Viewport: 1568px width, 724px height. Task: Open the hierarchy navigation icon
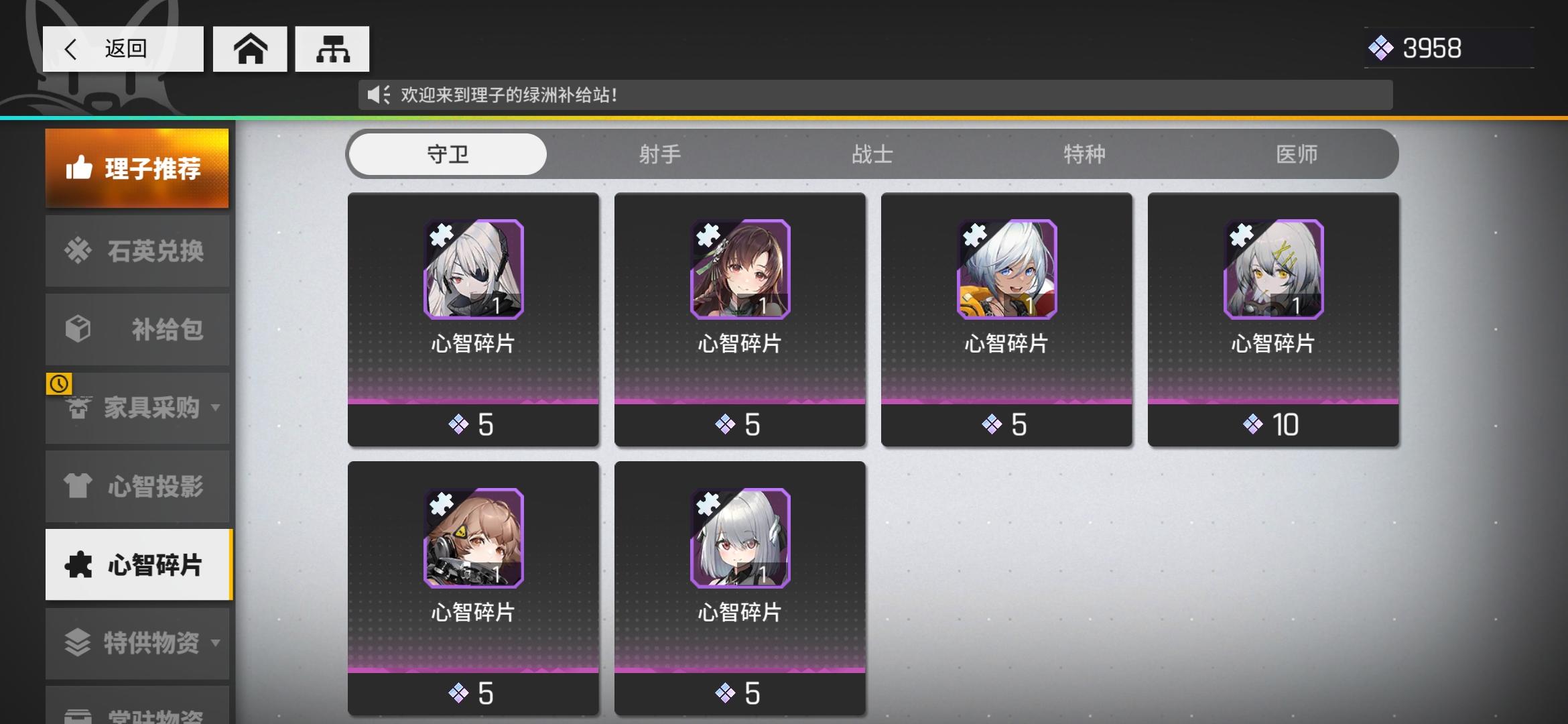point(332,49)
